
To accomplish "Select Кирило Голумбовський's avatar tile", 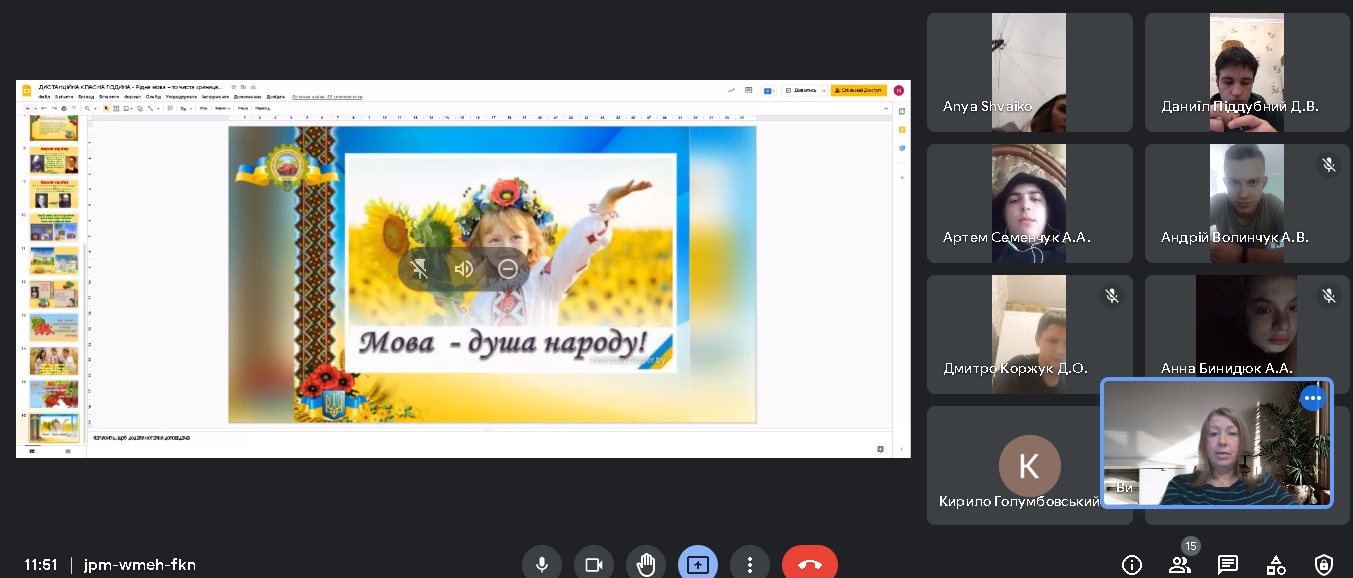I will [1029, 465].
